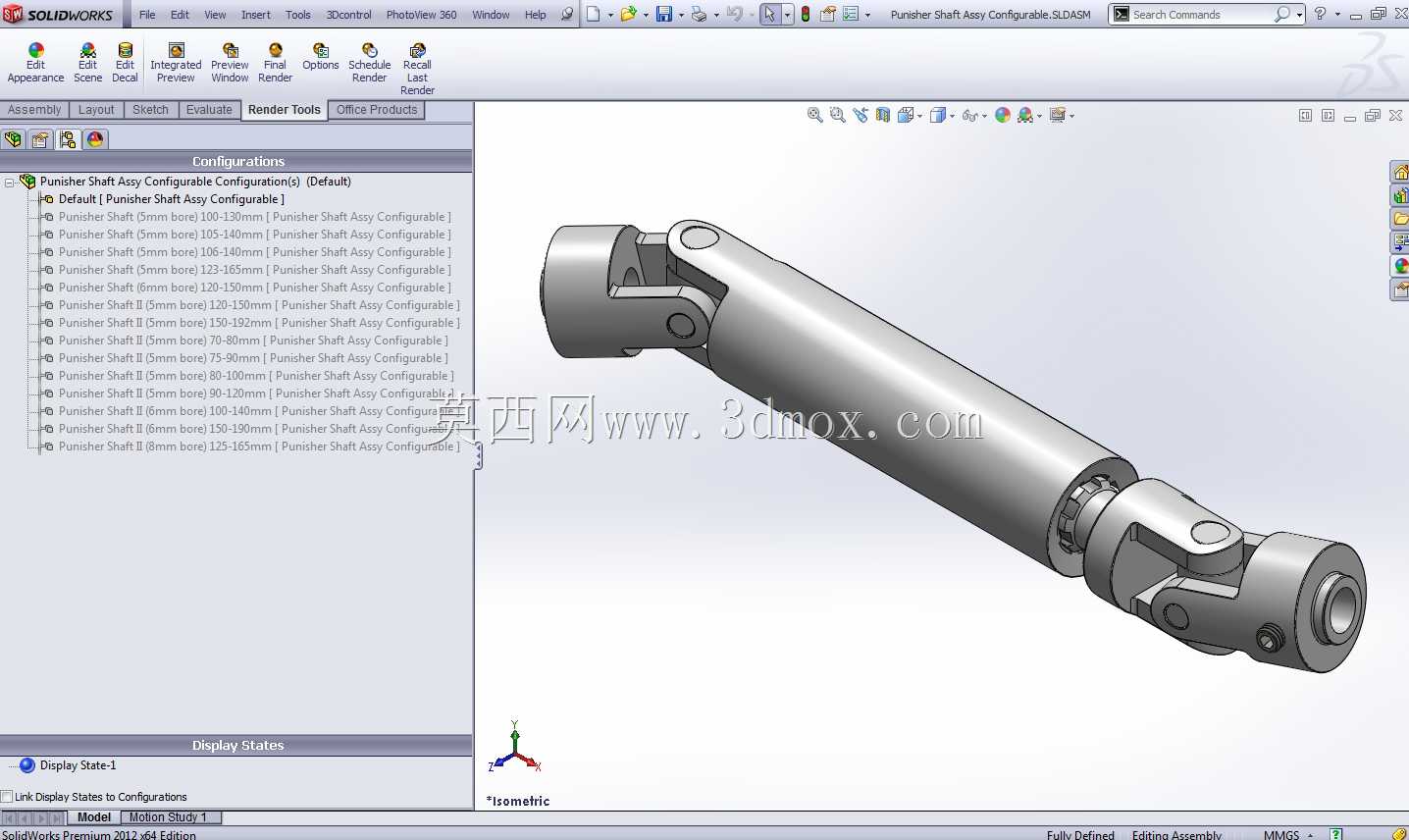Select Display State-1 in Display States
The image size is (1409, 840).
point(78,765)
